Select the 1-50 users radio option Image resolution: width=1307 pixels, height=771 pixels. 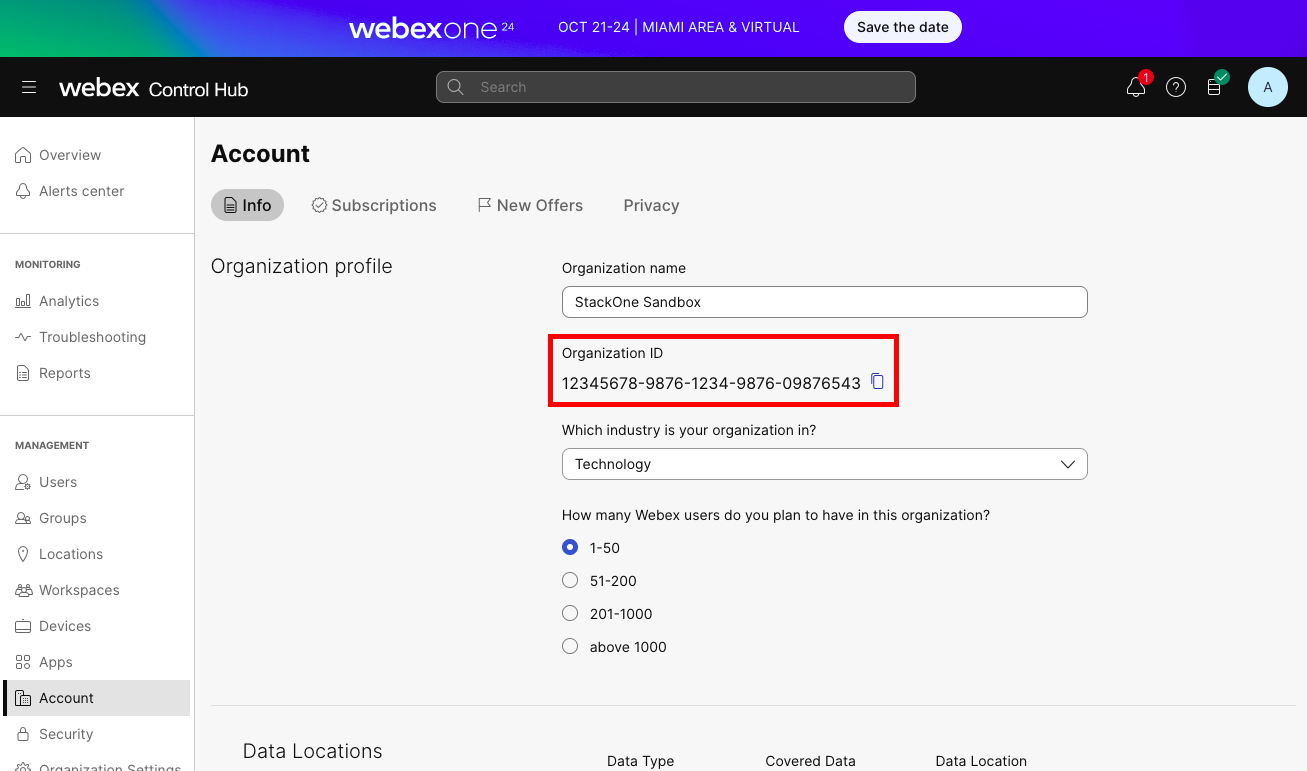click(570, 547)
